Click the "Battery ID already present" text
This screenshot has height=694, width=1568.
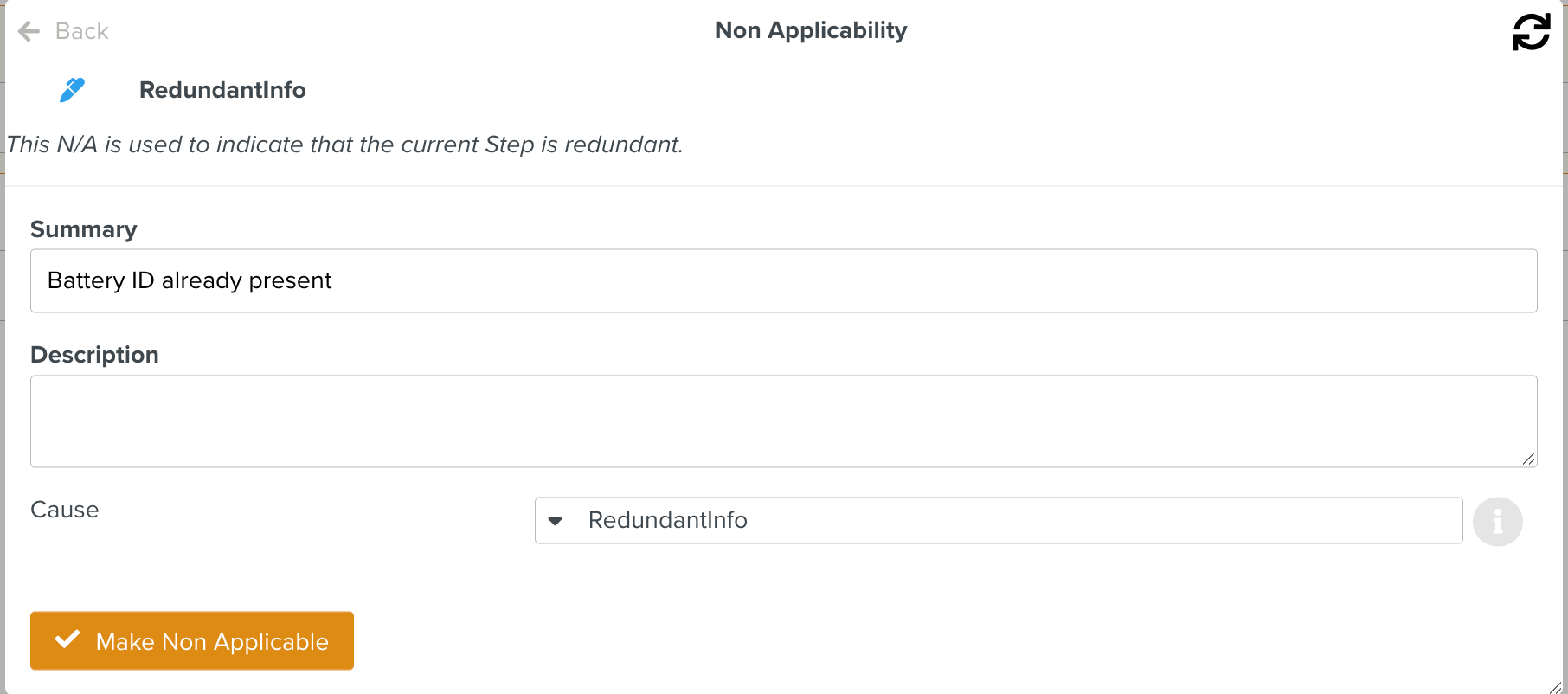[190, 281]
